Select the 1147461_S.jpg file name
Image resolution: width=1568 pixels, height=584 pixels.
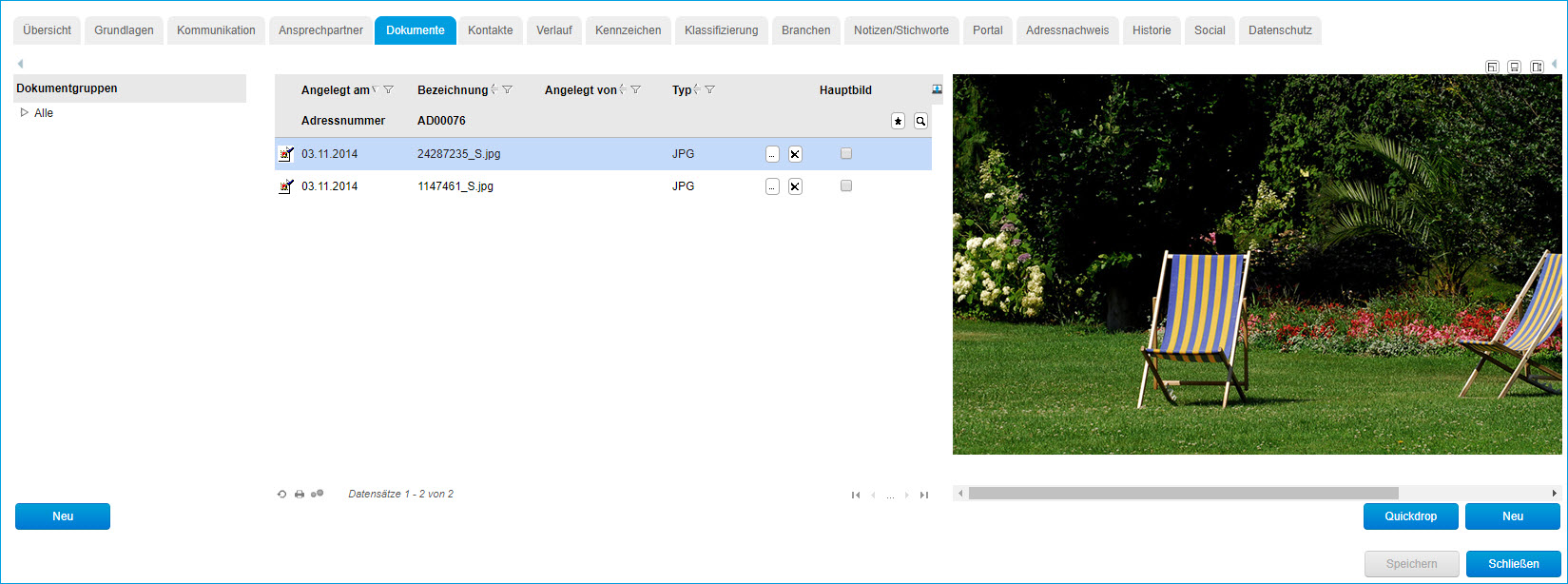pyautogui.click(x=455, y=186)
